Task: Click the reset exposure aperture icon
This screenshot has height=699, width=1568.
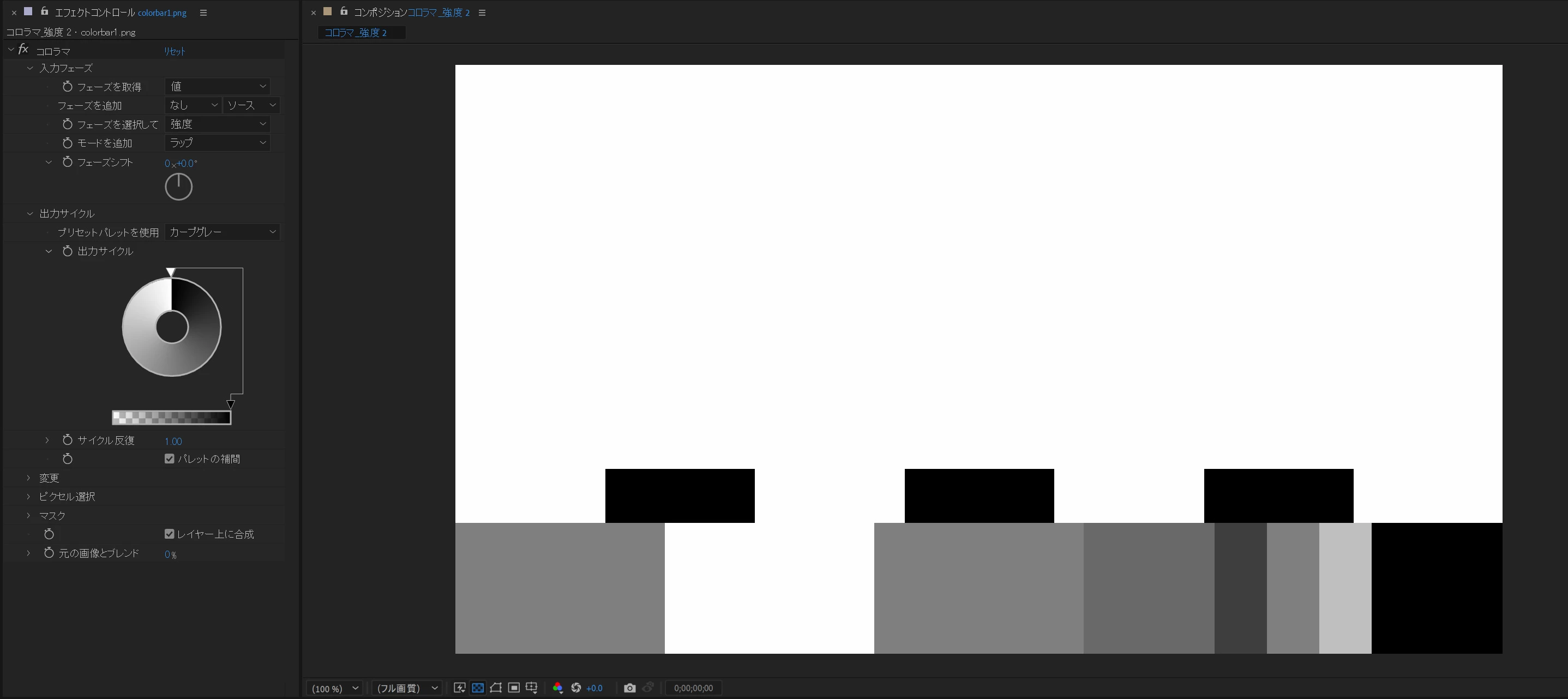Action: tap(576, 688)
